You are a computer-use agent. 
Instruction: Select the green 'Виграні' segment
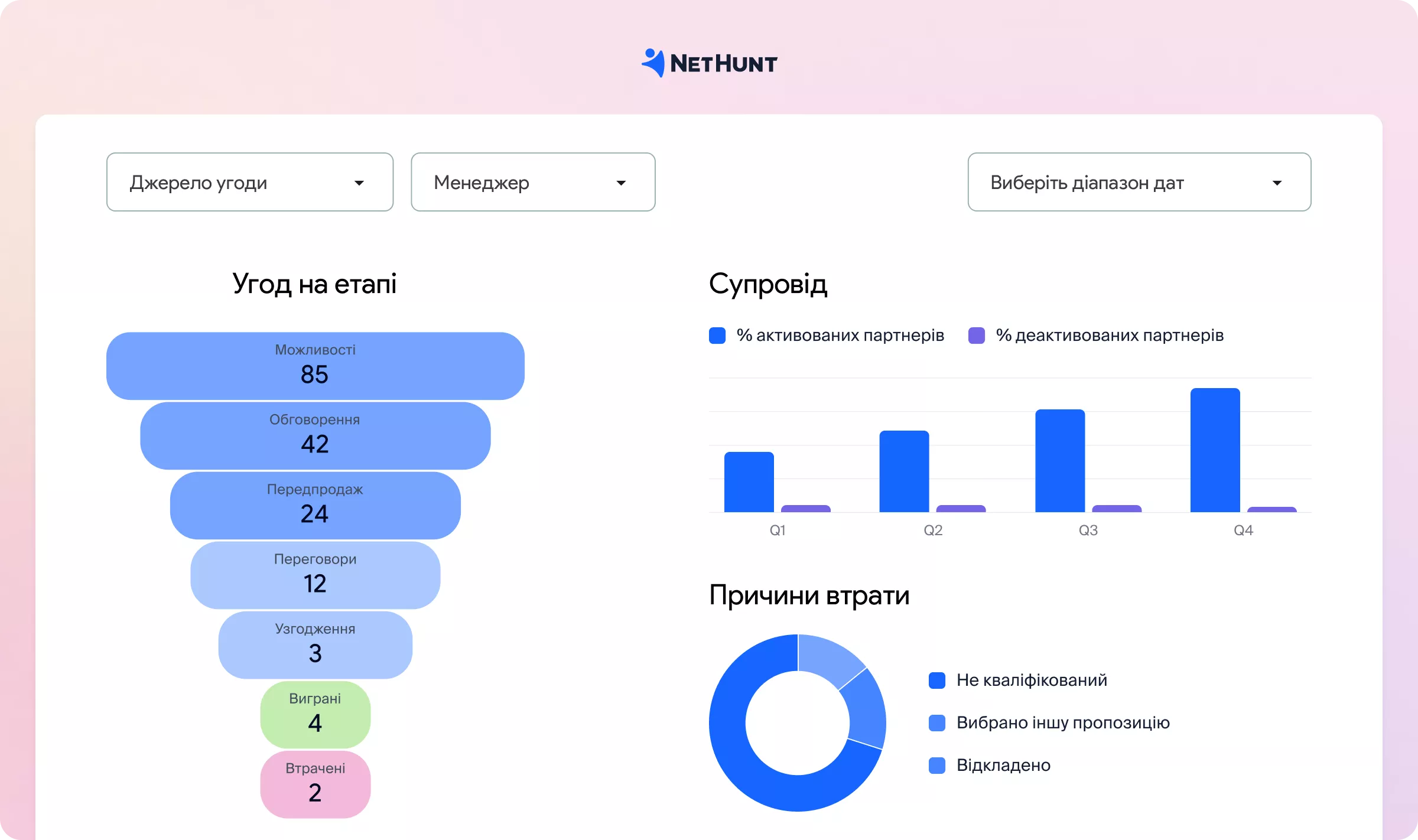pyautogui.click(x=315, y=715)
